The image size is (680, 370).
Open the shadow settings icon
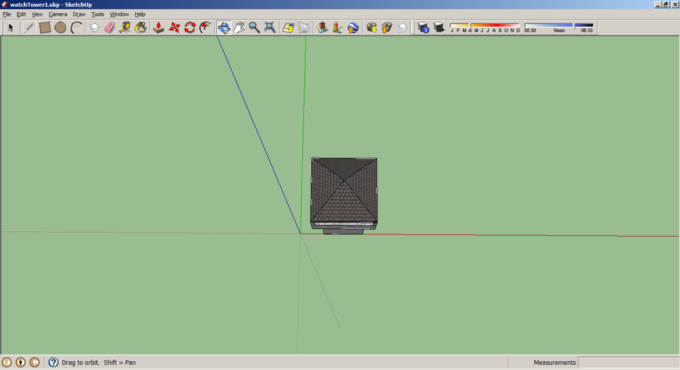tap(423, 28)
